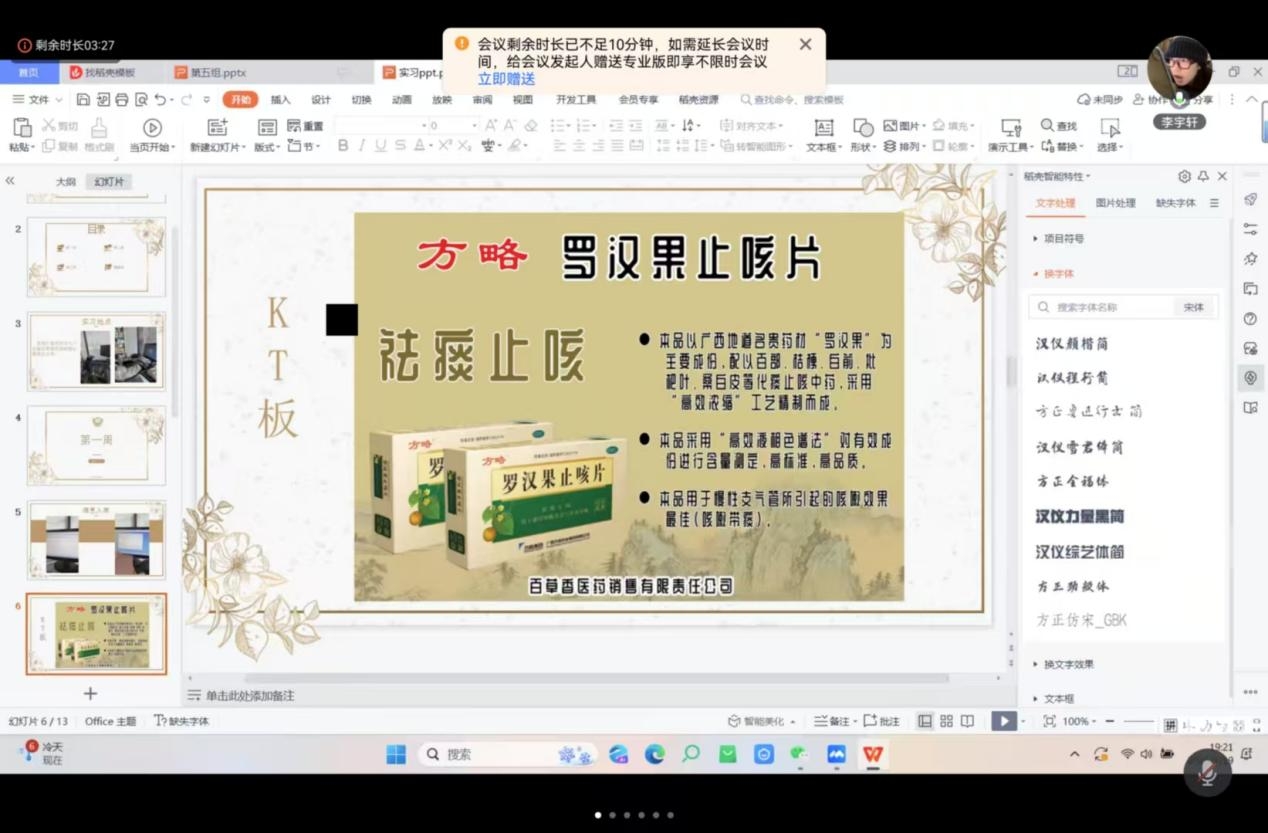Open the 插入 (Insert) ribbon tab
The width and height of the screenshot is (1268, 833).
pyautogui.click(x=281, y=100)
